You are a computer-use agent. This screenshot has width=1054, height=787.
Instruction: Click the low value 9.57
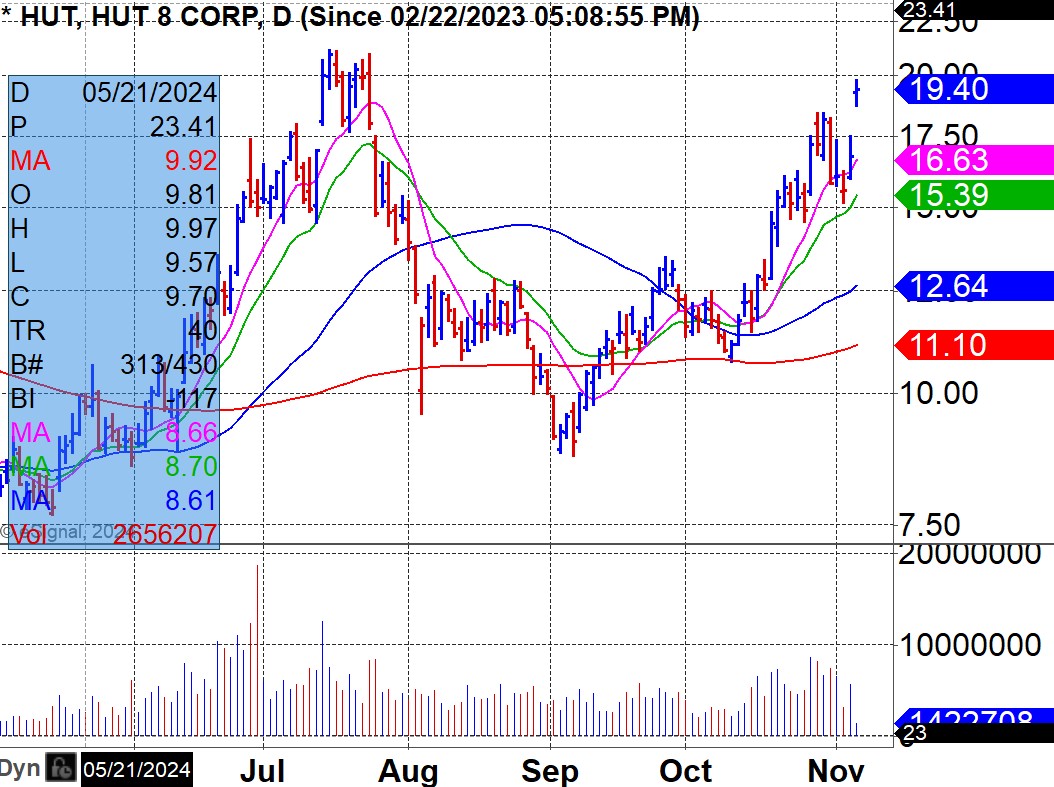click(x=191, y=262)
